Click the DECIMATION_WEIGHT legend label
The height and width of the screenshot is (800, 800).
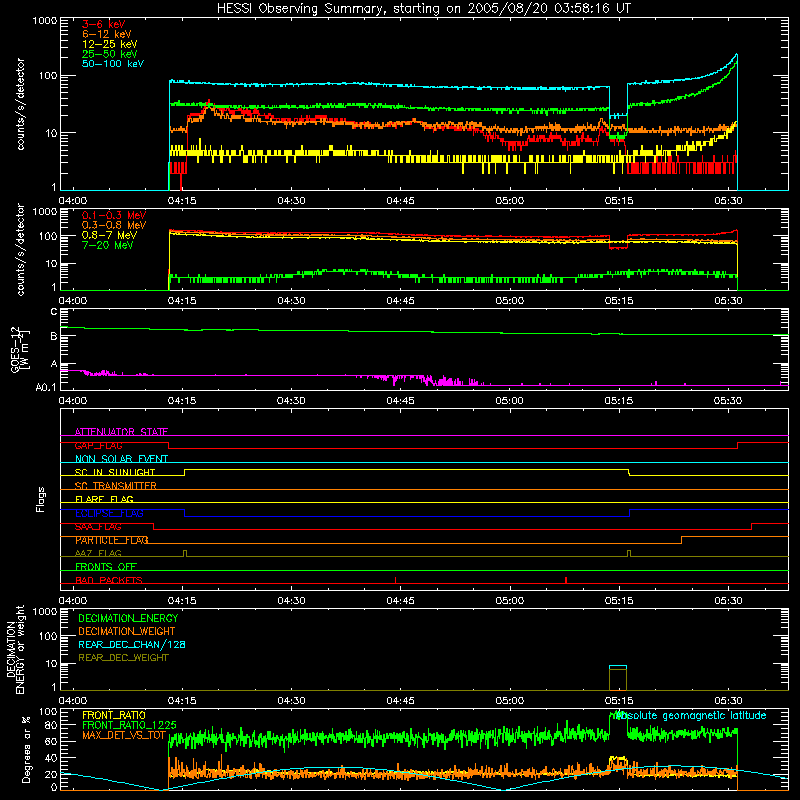pyautogui.click(x=127, y=631)
